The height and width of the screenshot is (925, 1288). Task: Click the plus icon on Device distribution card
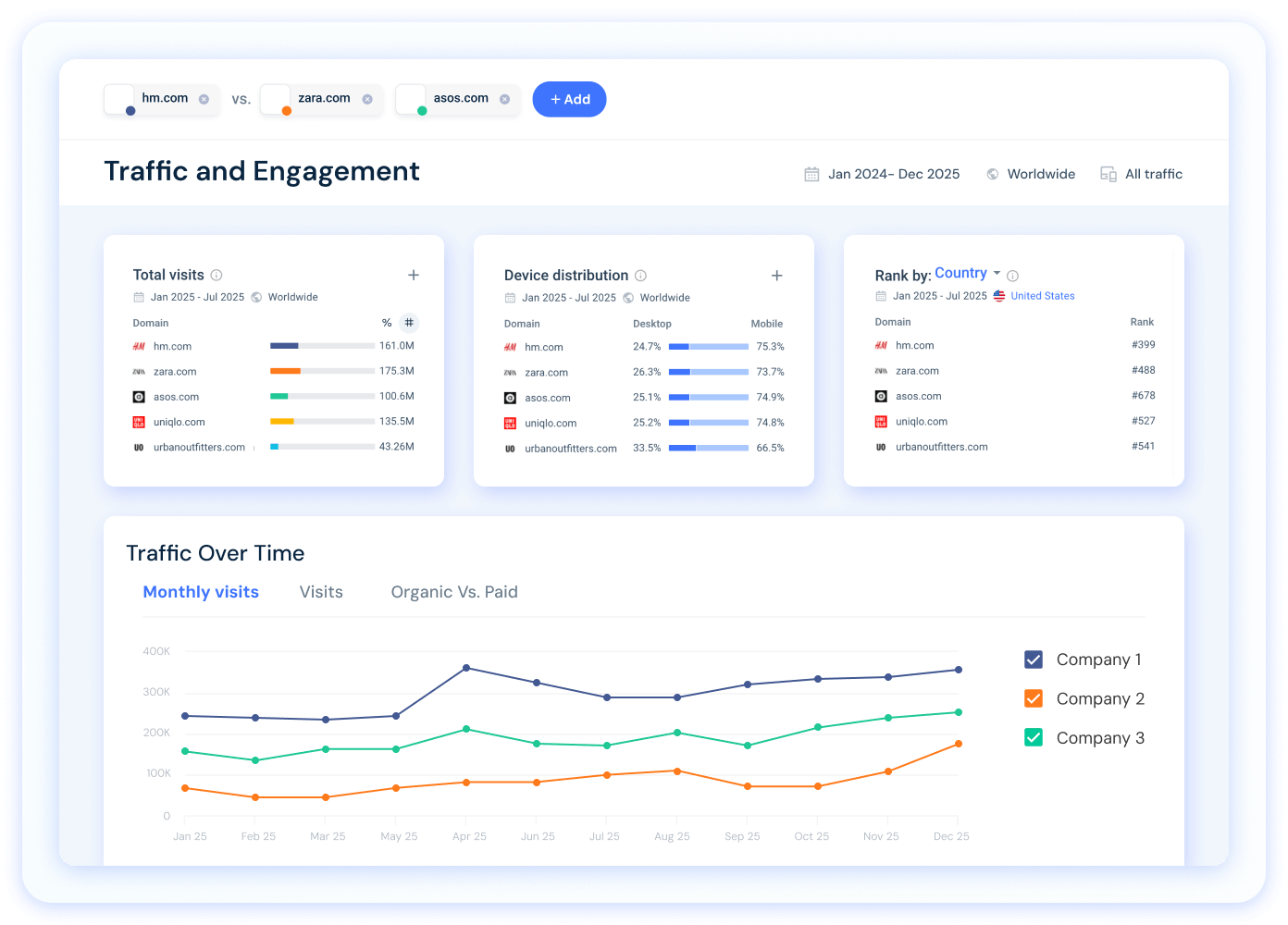coord(777,275)
